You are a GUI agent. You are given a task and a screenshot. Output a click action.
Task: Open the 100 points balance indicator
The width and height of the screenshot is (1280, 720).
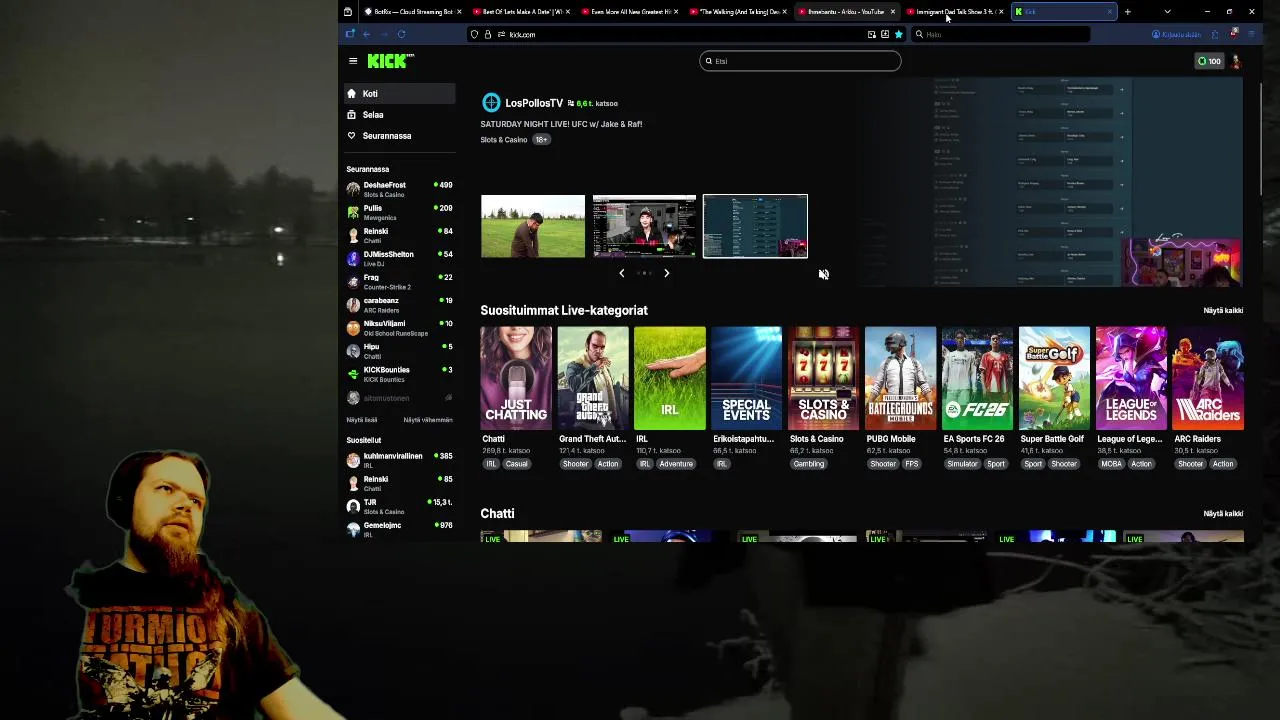pyautogui.click(x=1209, y=61)
